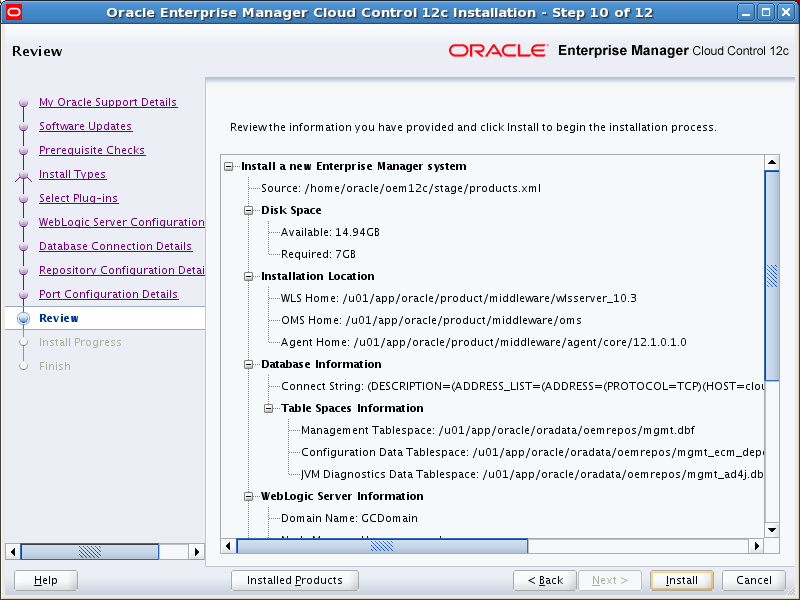Select the Connect String row
Image resolution: width=800 pixels, height=600 pixels.
coord(522,386)
